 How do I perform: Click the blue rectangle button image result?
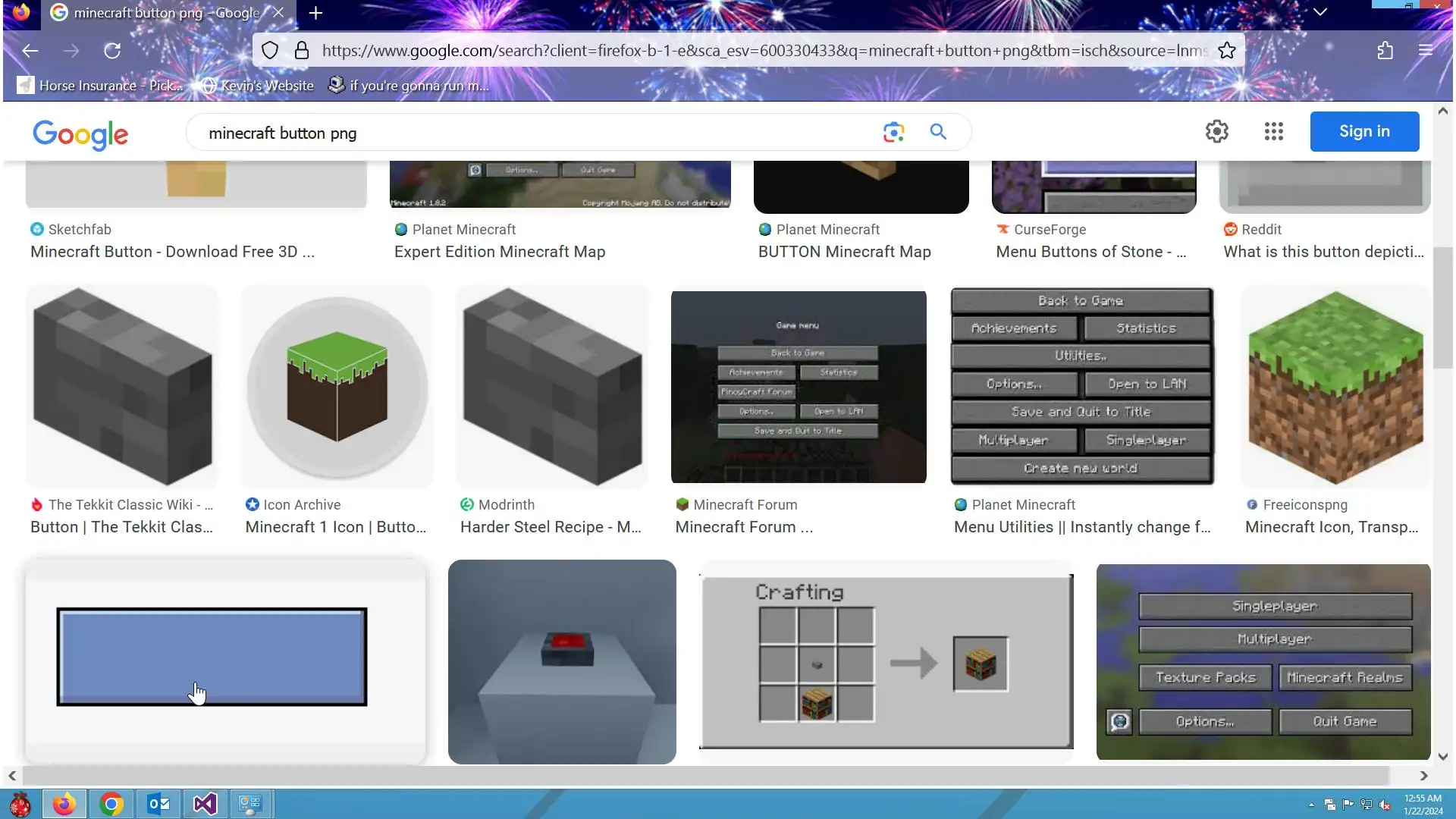(212, 657)
